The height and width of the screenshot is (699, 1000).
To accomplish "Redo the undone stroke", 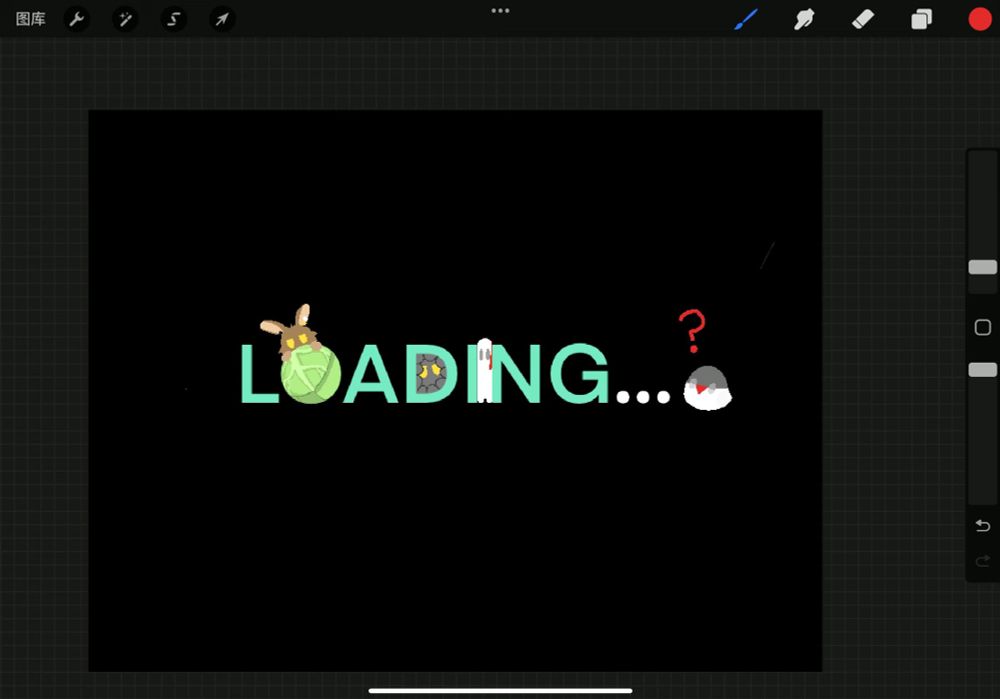I will (983, 561).
